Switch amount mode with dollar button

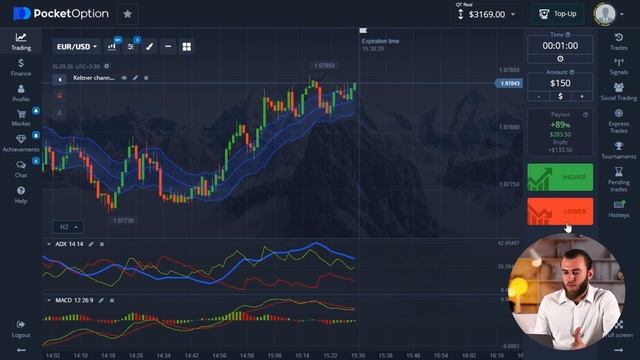[x=560, y=96]
